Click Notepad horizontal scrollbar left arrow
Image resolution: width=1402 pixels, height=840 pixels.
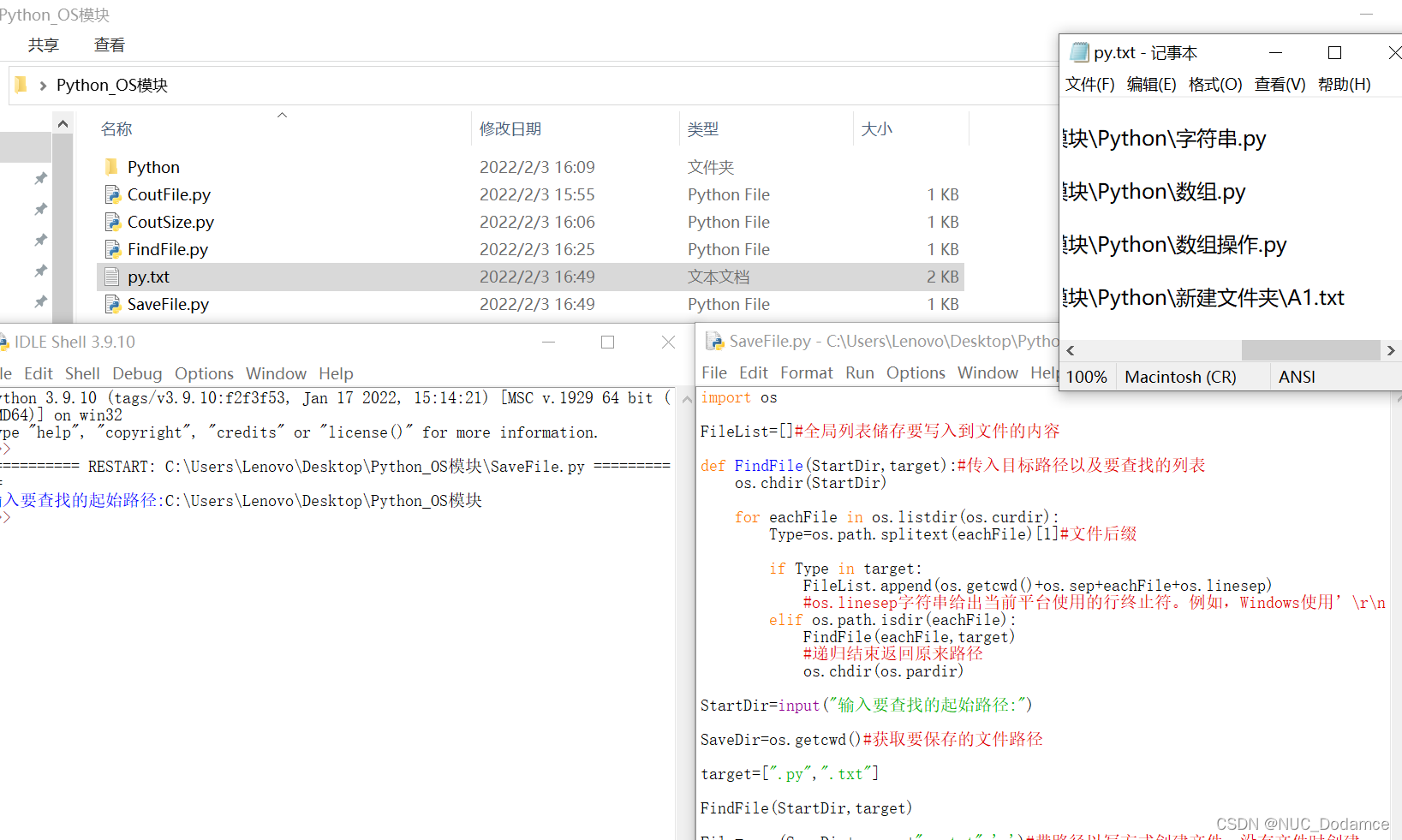pyautogui.click(x=1071, y=350)
